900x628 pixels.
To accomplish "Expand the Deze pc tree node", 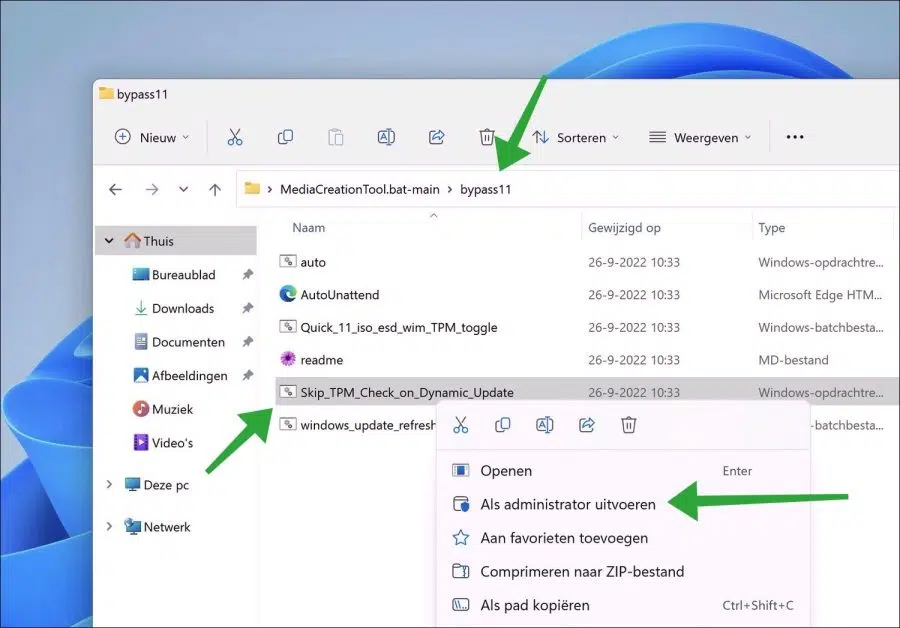I will click(x=109, y=485).
